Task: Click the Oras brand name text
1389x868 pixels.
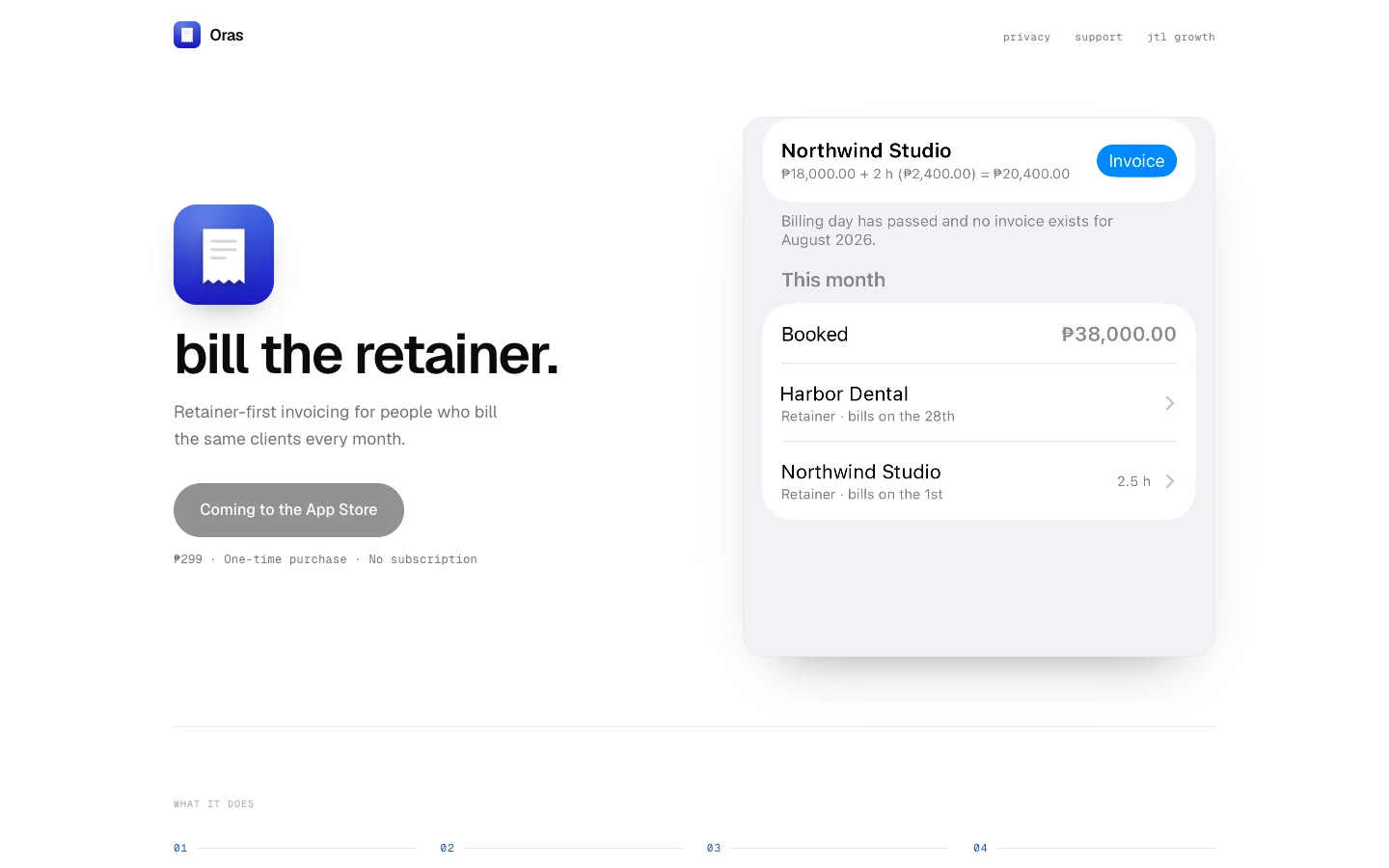Action: 227,35
